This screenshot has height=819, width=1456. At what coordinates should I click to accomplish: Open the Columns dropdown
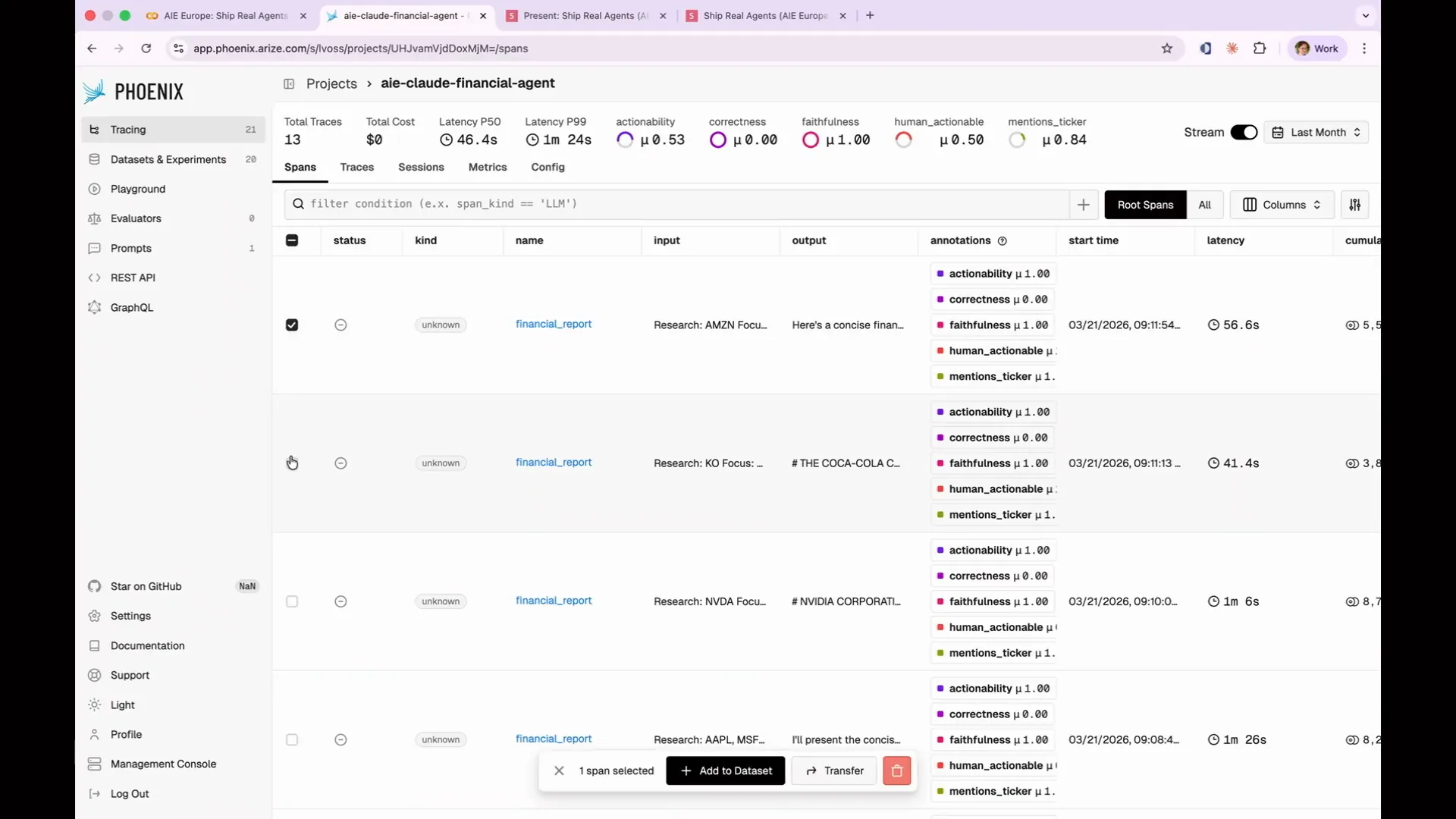coord(1282,205)
